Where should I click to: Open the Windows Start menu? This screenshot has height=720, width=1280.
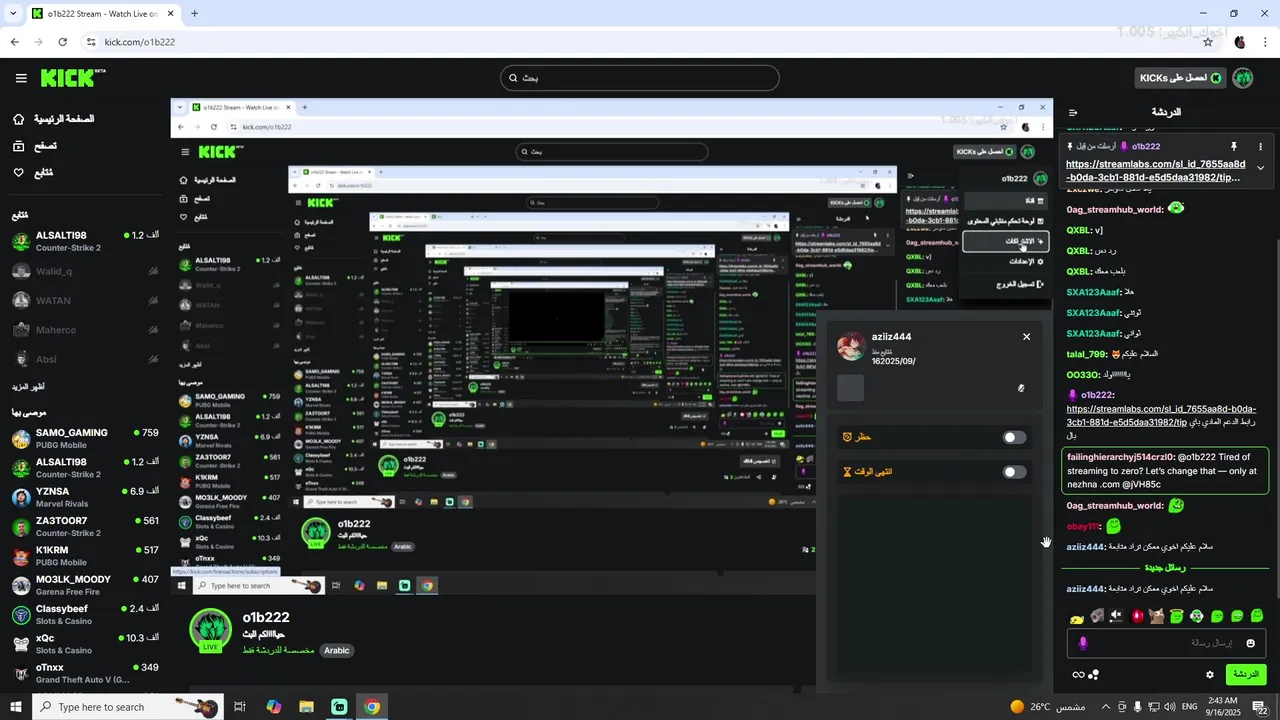pos(16,707)
